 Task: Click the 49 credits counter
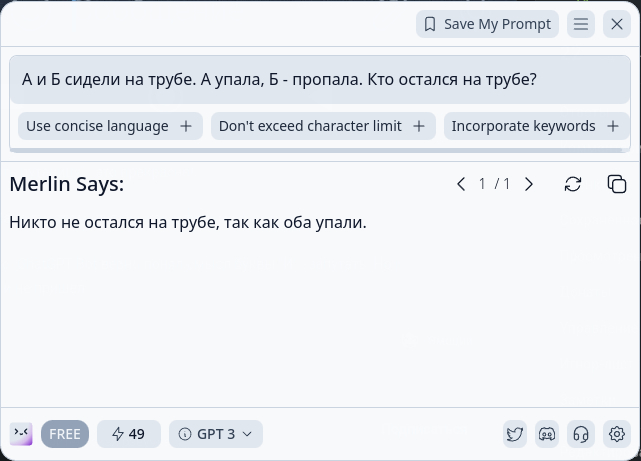[129, 434]
